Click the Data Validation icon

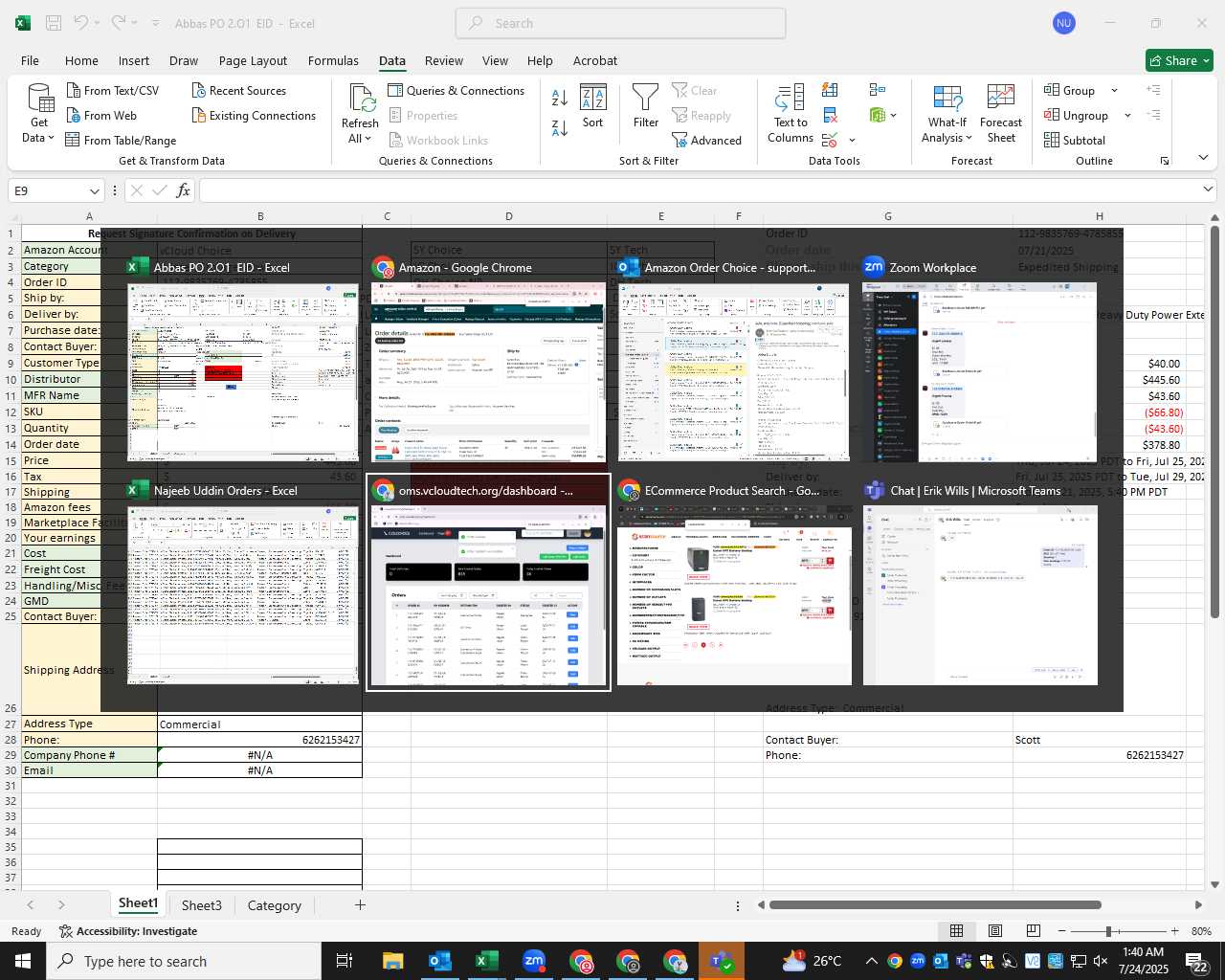830,141
